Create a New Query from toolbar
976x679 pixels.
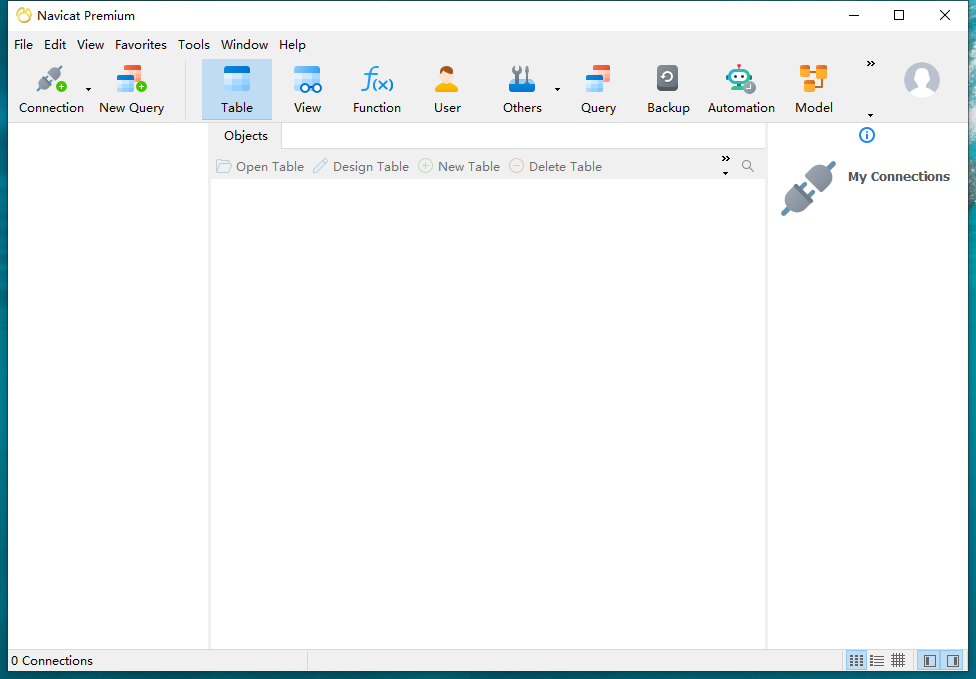tap(131, 89)
